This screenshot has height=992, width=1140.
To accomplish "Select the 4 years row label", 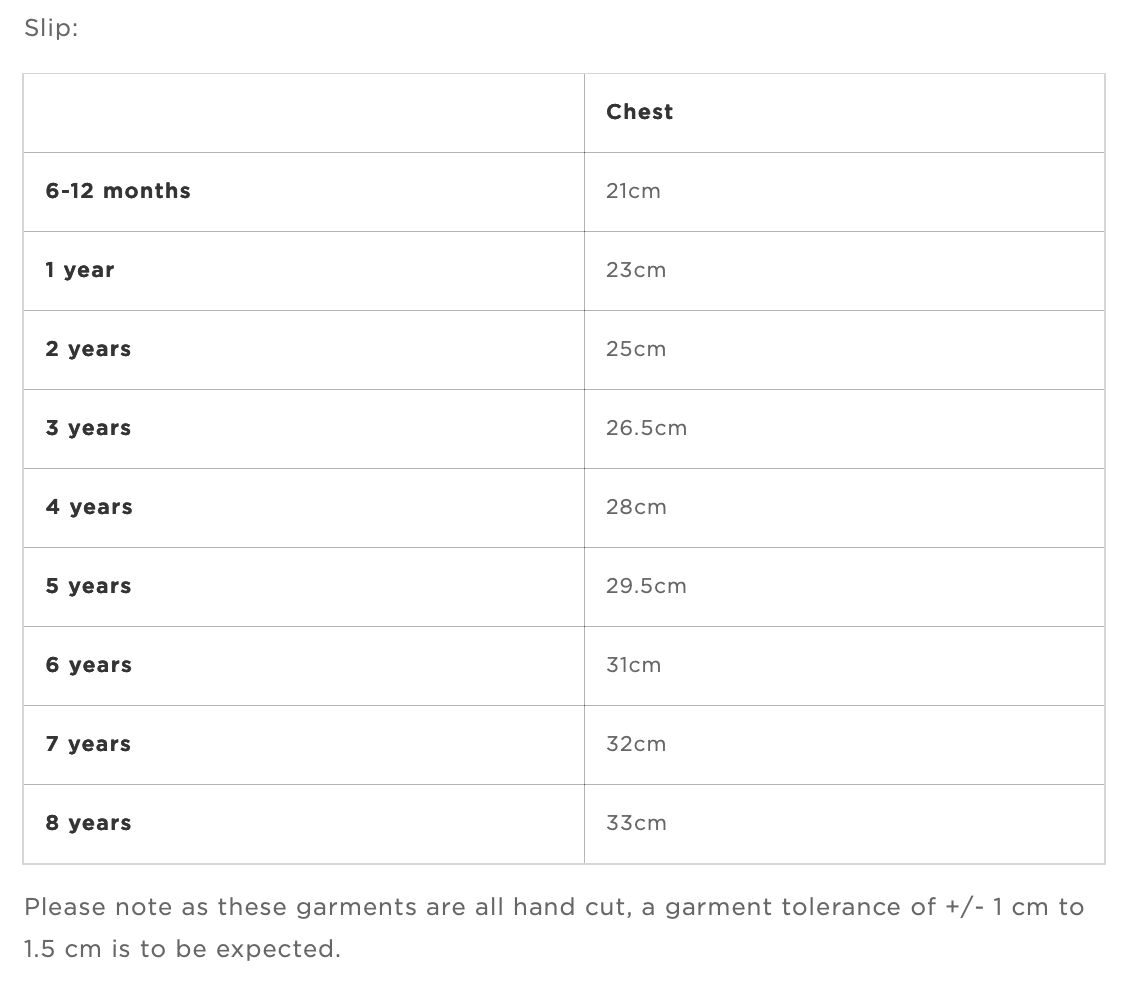I will point(89,508).
